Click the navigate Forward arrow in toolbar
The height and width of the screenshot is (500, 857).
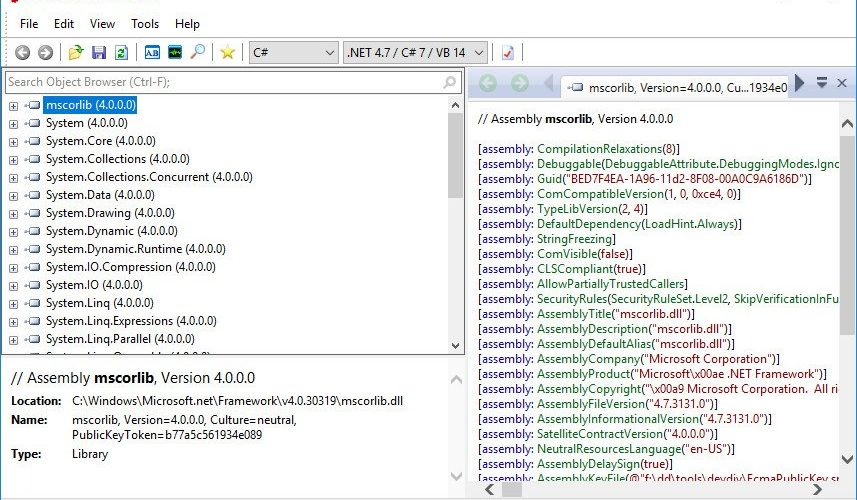point(45,52)
